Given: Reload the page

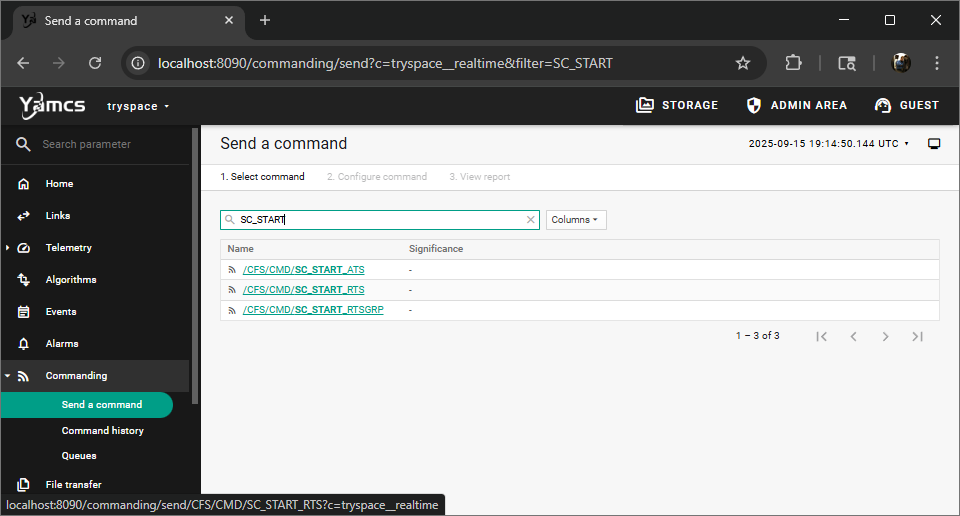Looking at the screenshot, I should click(x=95, y=63).
